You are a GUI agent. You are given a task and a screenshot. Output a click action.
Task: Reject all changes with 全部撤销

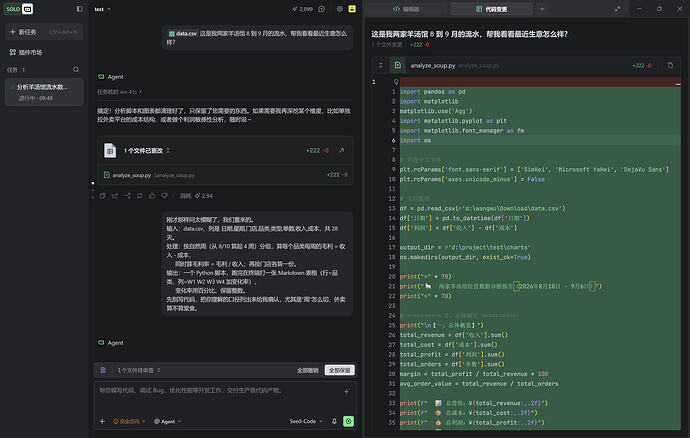click(308, 370)
